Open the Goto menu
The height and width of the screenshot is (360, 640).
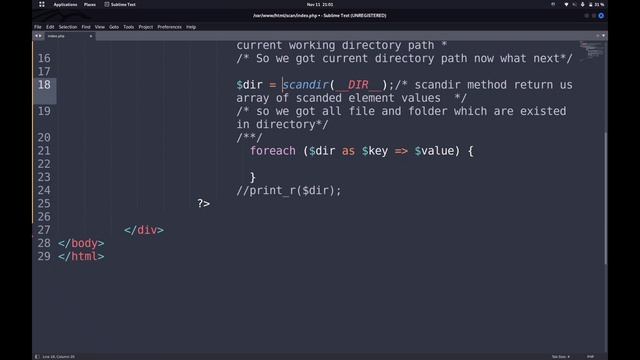pos(114,27)
